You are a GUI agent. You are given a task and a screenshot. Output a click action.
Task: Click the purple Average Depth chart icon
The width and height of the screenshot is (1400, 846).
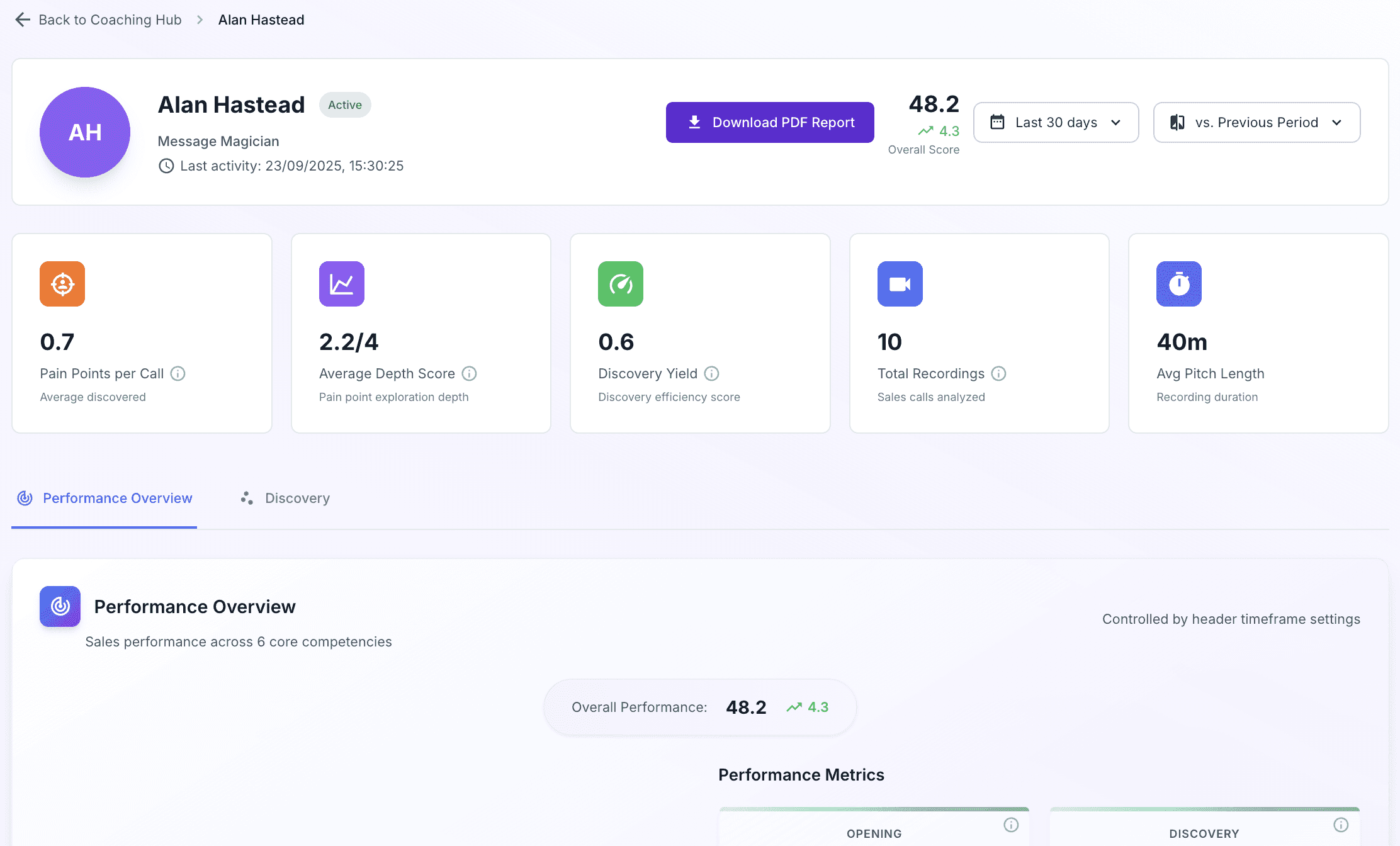[x=342, y=284]
